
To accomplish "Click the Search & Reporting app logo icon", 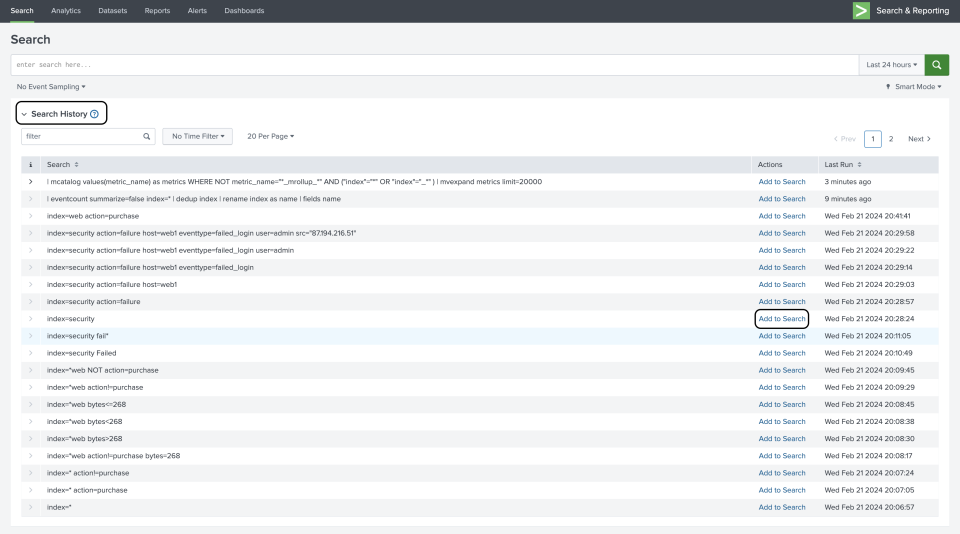I will [861, 10].
